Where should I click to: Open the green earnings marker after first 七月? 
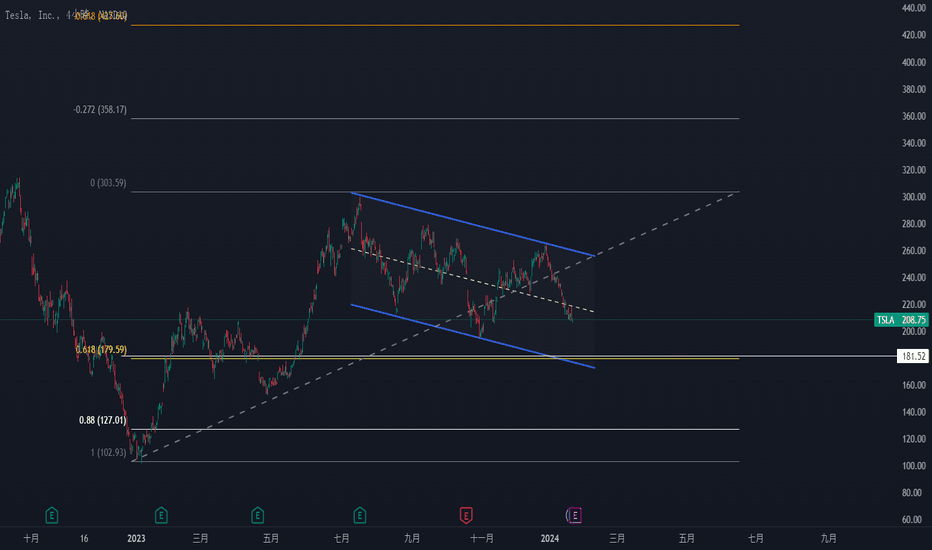(x=360, y=515)
